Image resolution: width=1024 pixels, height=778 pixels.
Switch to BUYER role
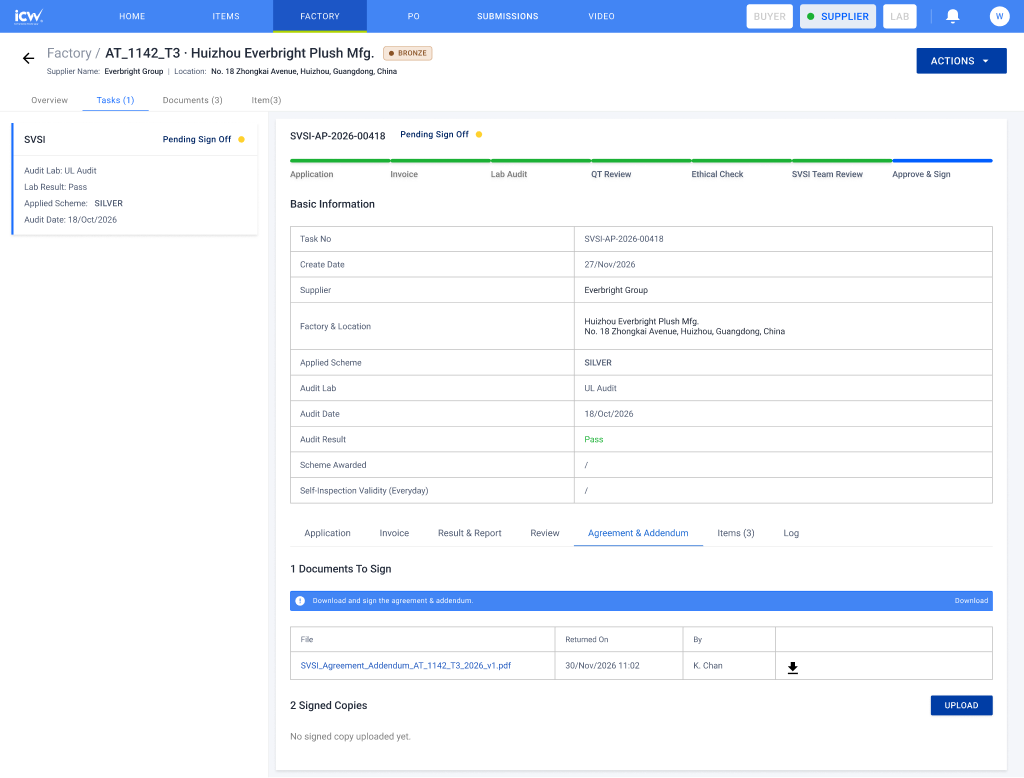[769, 16]
